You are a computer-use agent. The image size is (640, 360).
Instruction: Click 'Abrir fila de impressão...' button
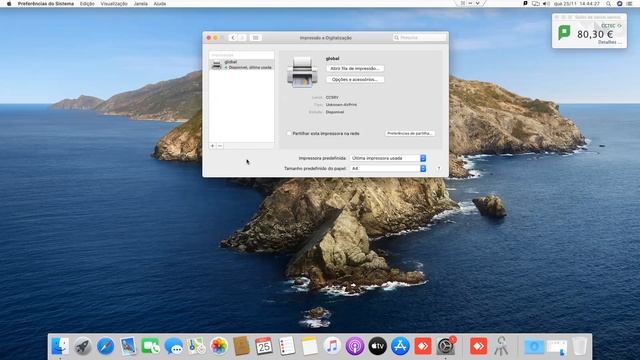[355, 69]
